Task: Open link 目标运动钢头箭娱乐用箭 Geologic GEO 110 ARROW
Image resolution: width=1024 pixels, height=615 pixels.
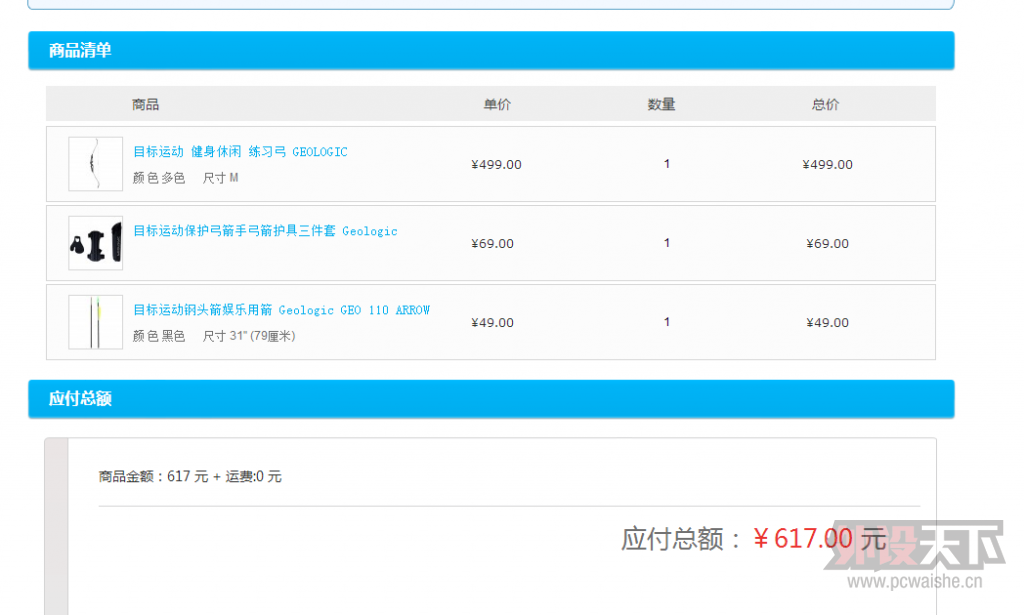Action: click(x=281, y=309)
